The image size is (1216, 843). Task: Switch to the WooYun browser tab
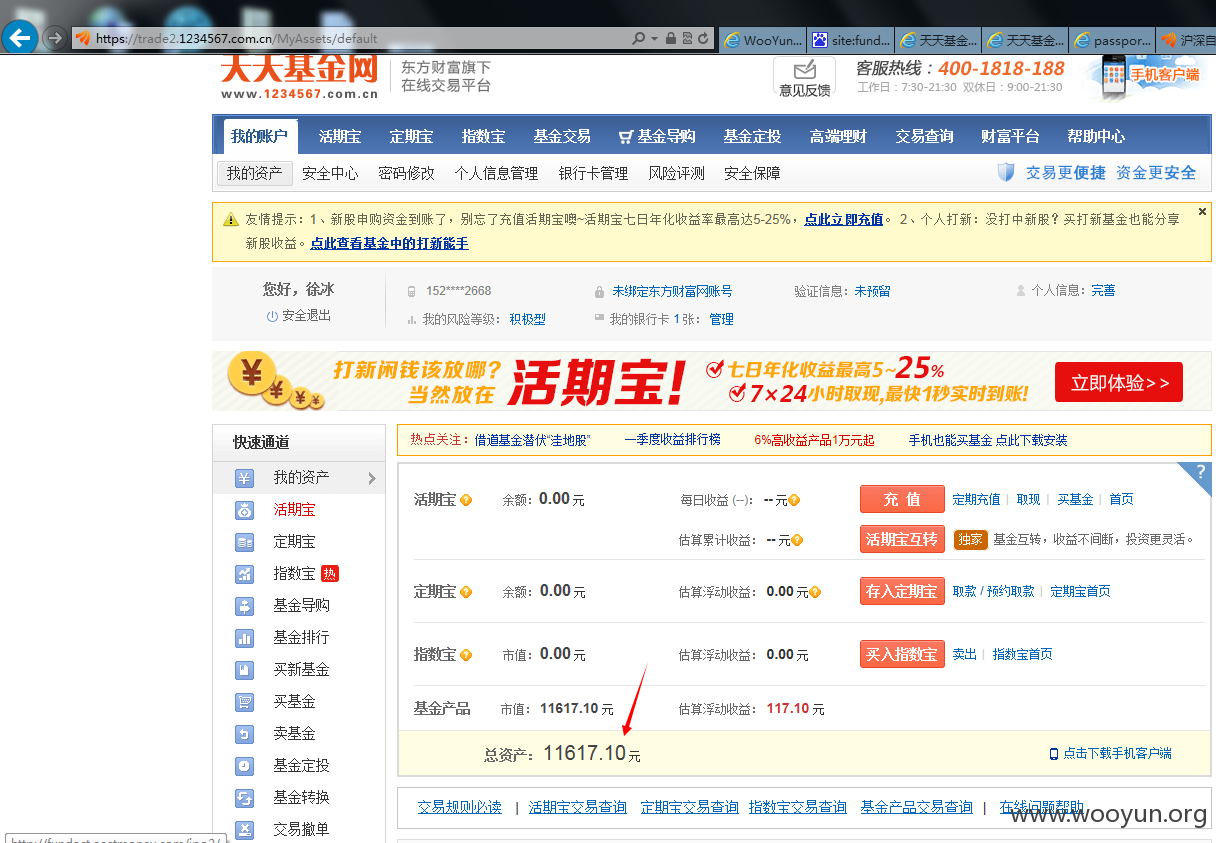click(761, 40)
